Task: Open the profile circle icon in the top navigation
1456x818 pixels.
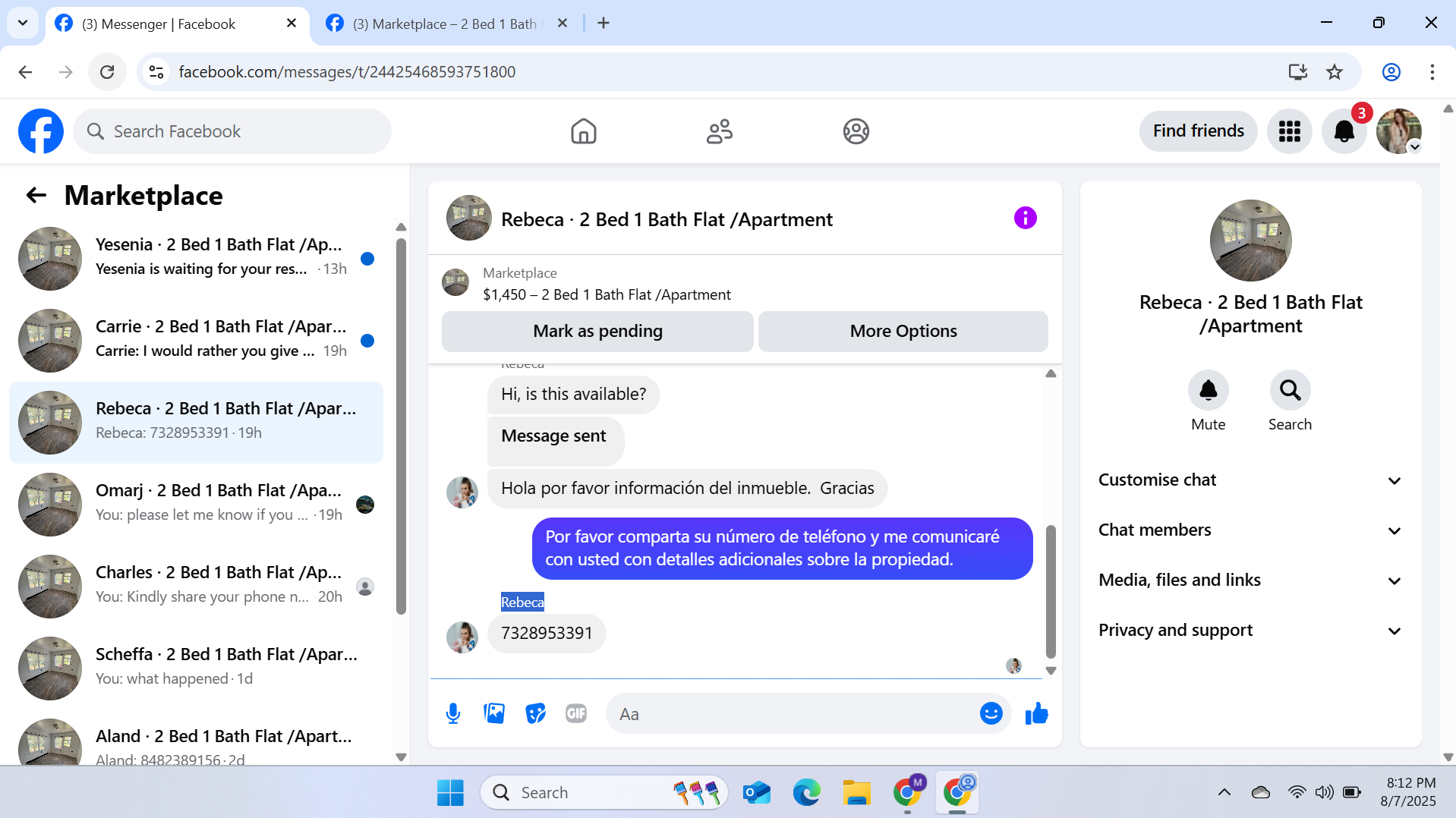Action: click(856, 131)
